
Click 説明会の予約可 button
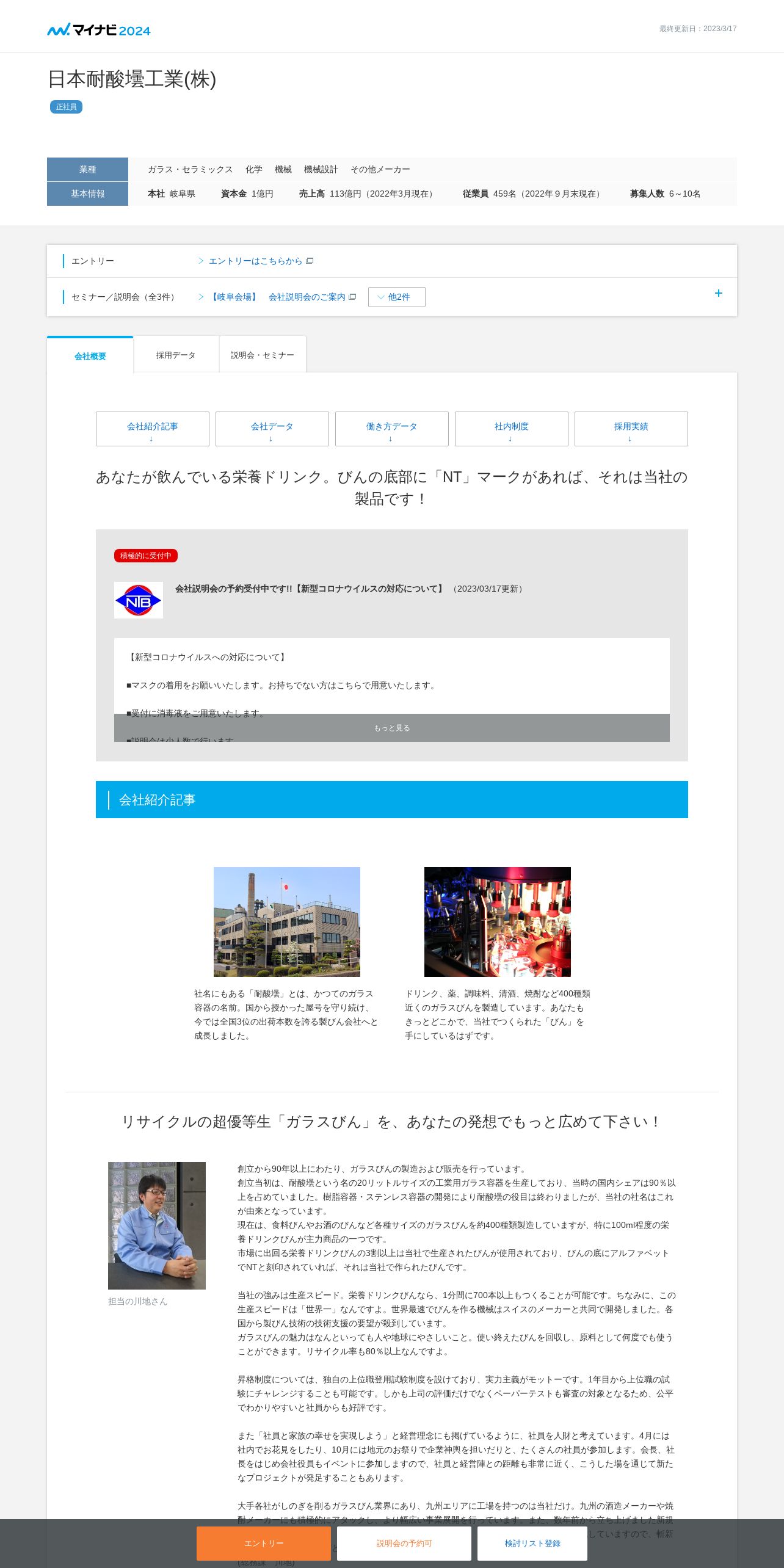(404, 1543)
